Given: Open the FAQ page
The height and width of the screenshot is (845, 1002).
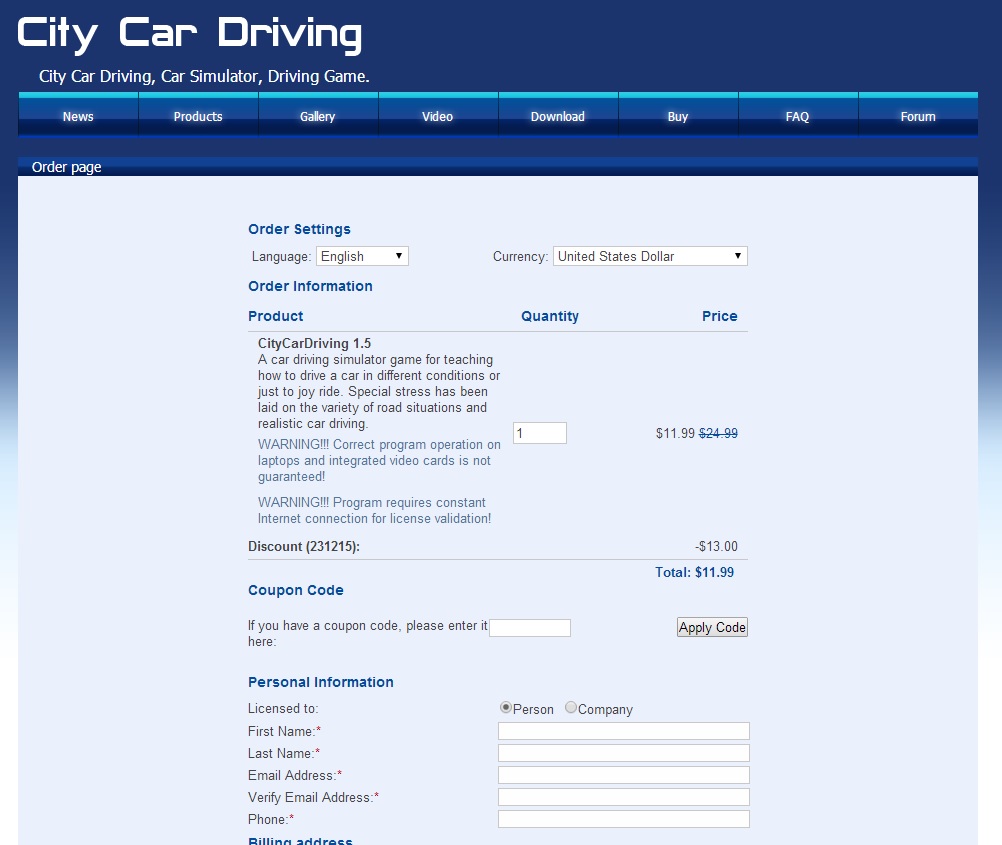Looking at the screenshot, I should coord(798,117).
